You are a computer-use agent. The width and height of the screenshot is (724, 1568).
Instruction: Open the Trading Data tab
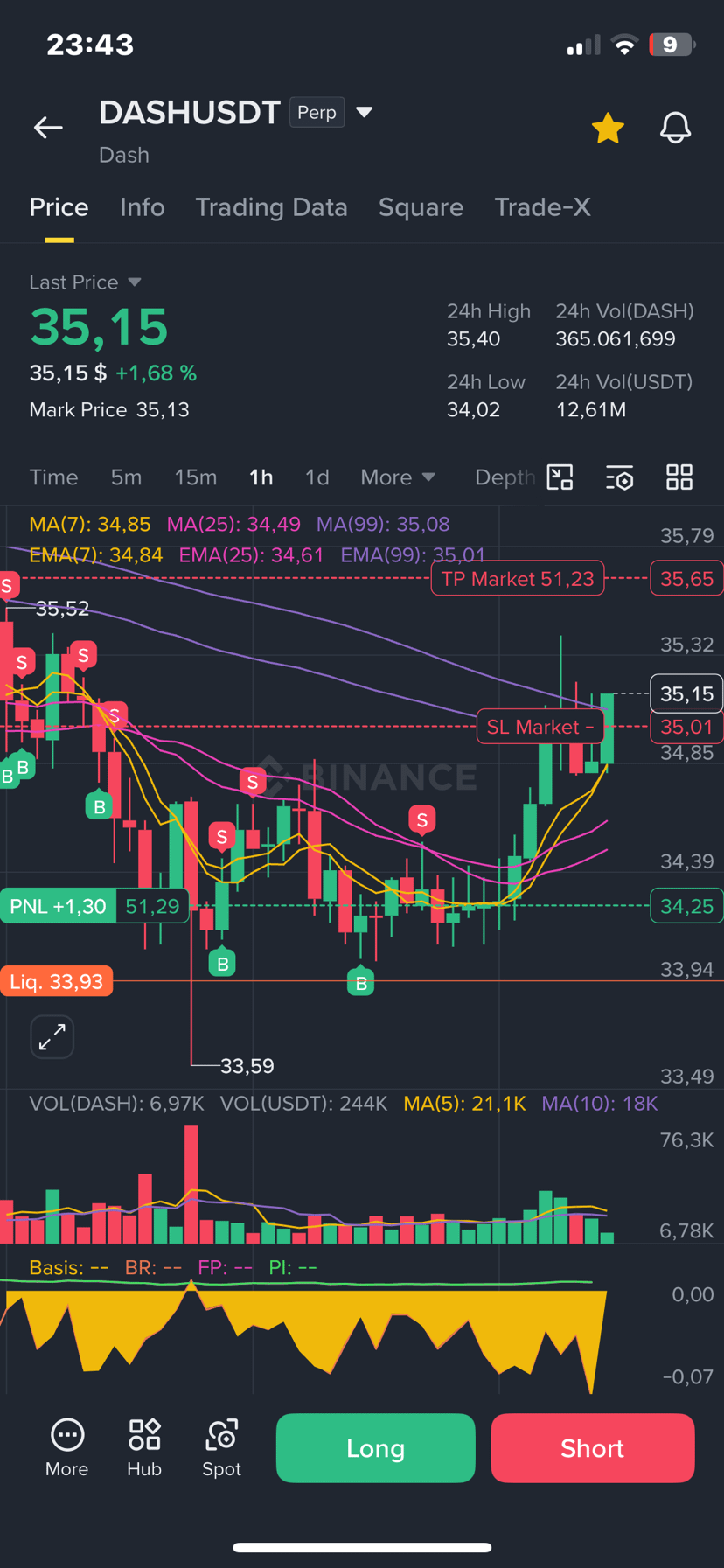pyautogui.click(x=271, y=207)
